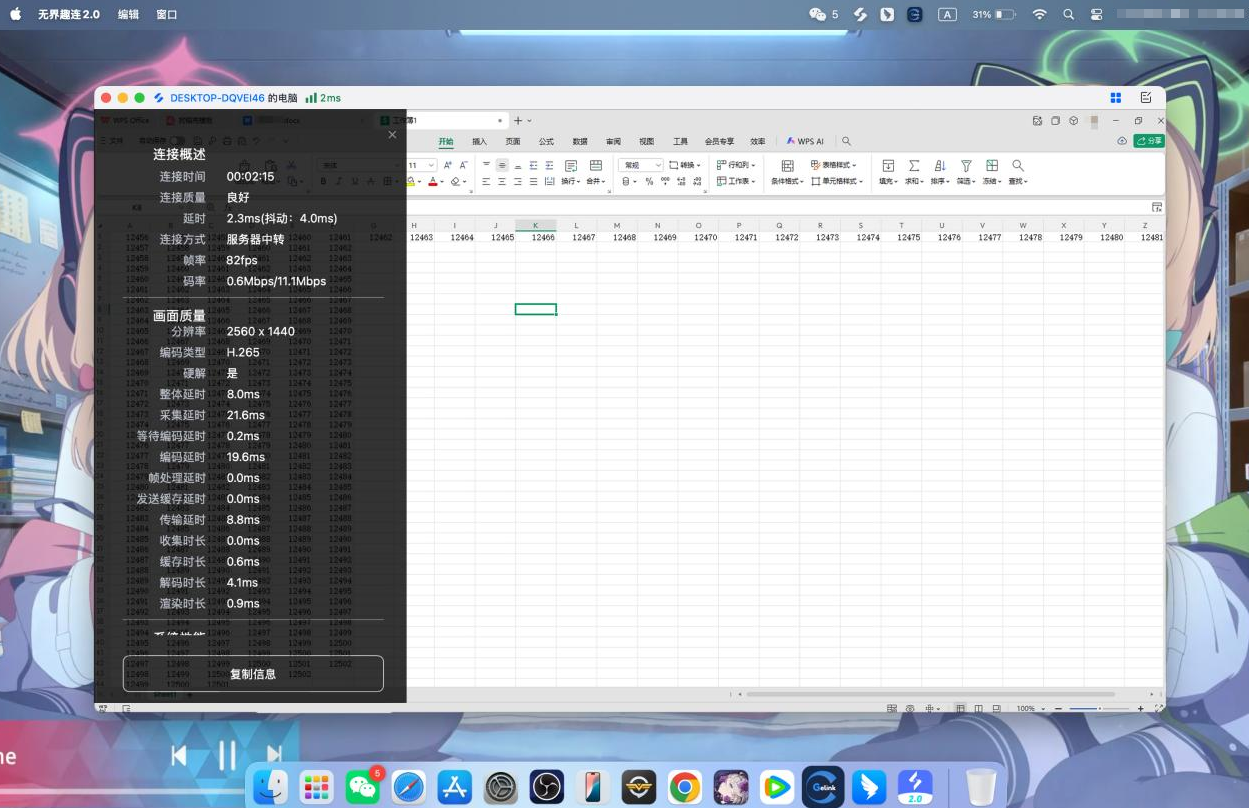Click the 复制信息 (Copy info) button
Image resolution: width=1249 pixels, height=808 pixels.
point(253,674)
